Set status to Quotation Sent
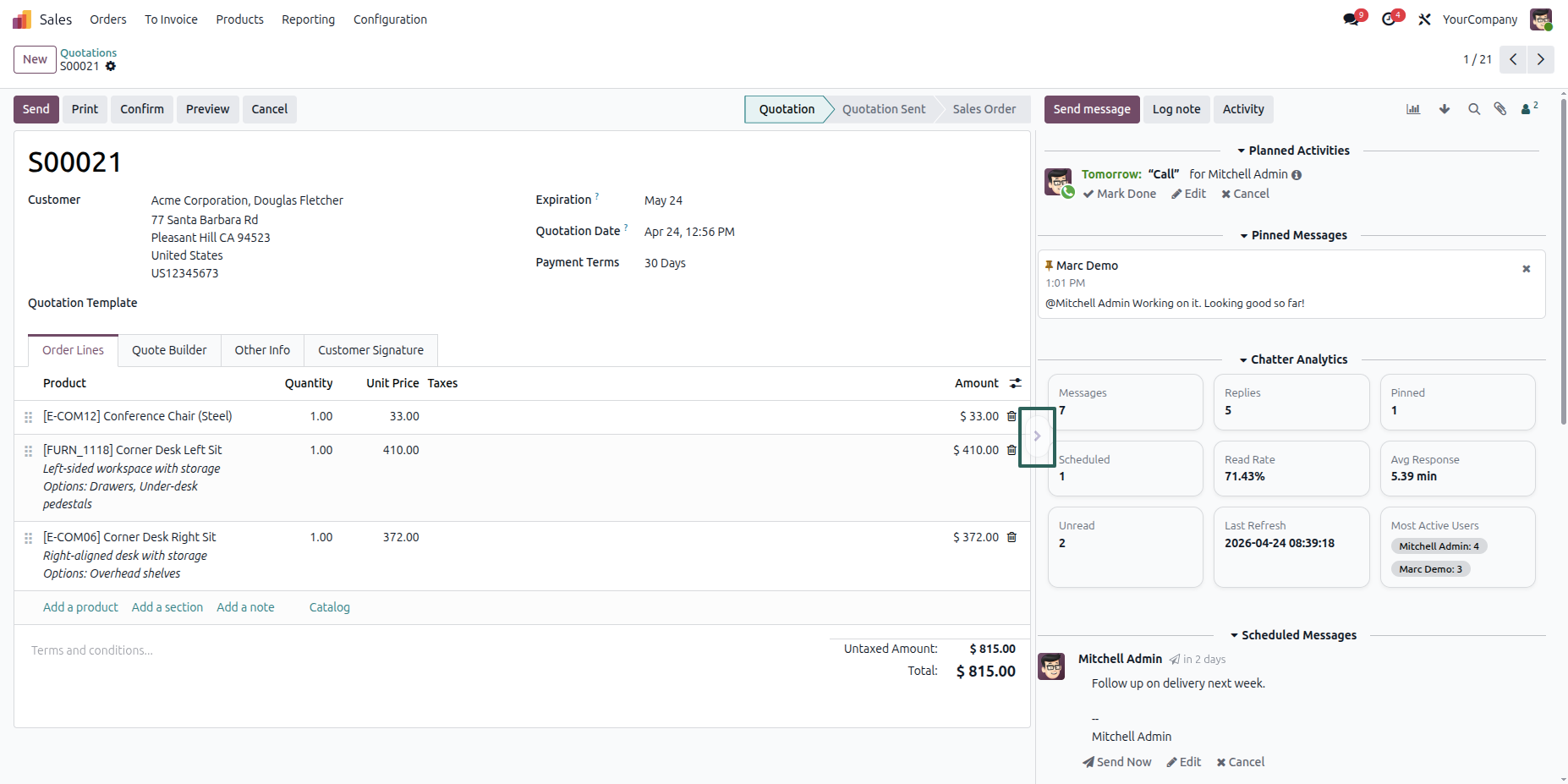The image size is (1568, 784). 884,109
